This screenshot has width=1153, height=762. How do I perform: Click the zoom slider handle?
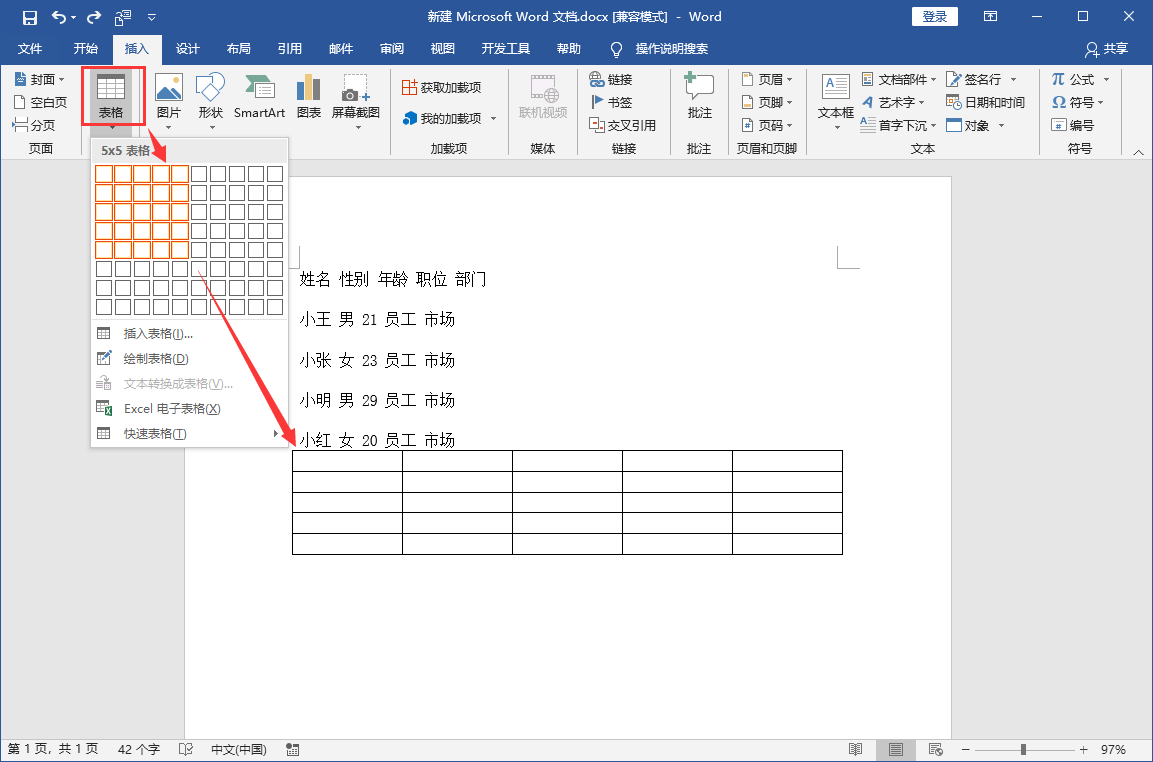[1023, 749]
